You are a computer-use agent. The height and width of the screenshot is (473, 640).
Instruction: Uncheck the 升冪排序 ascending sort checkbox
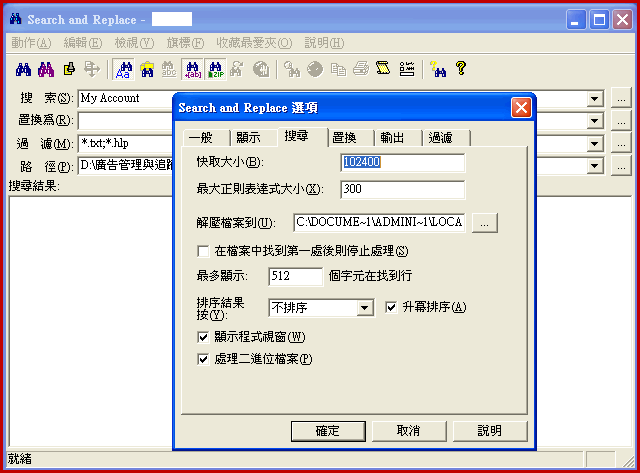tap(392, 307)
